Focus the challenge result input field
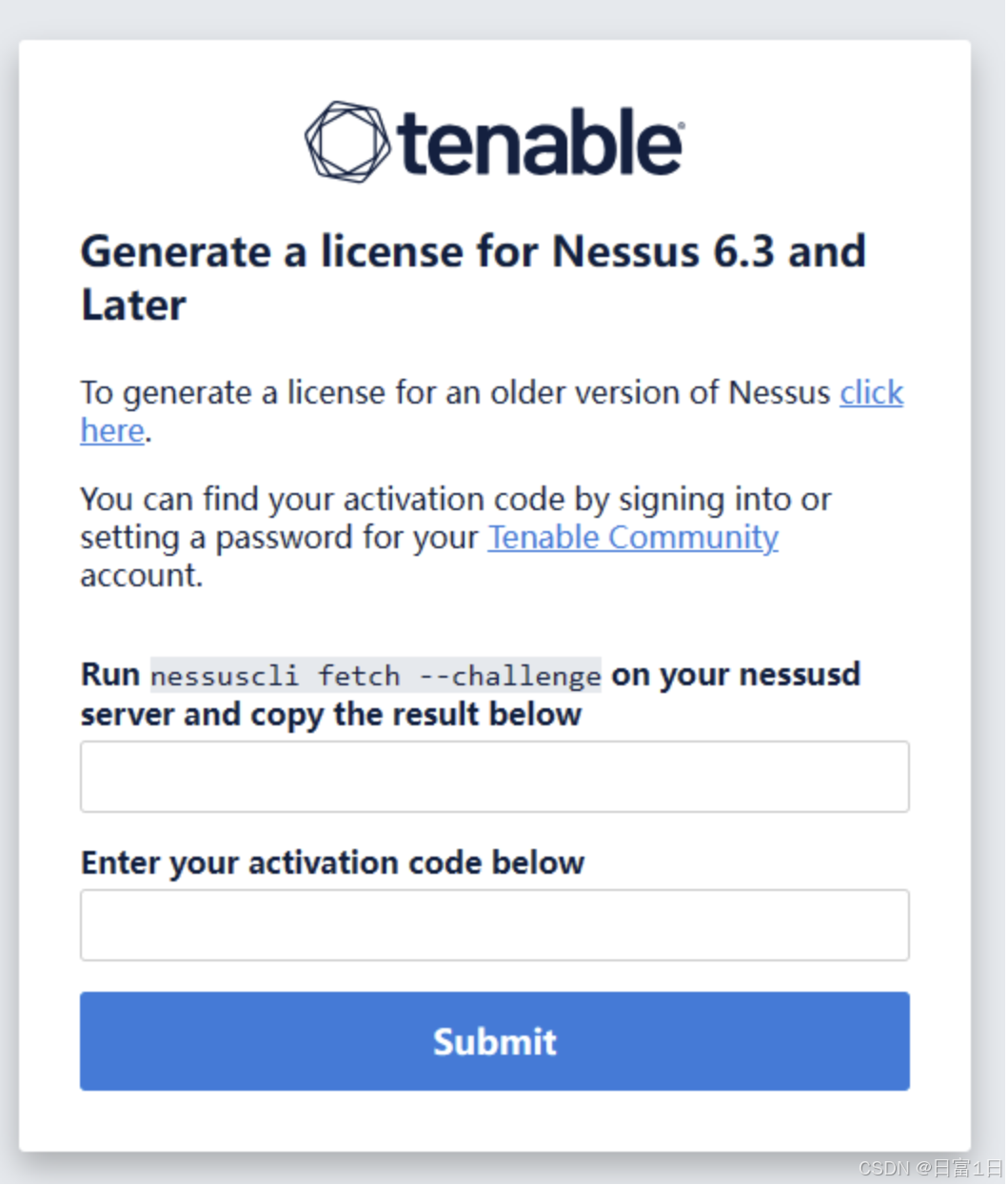Image resolution: width=1008 pixels, height=1185 pixels. (x=494, y=777)
